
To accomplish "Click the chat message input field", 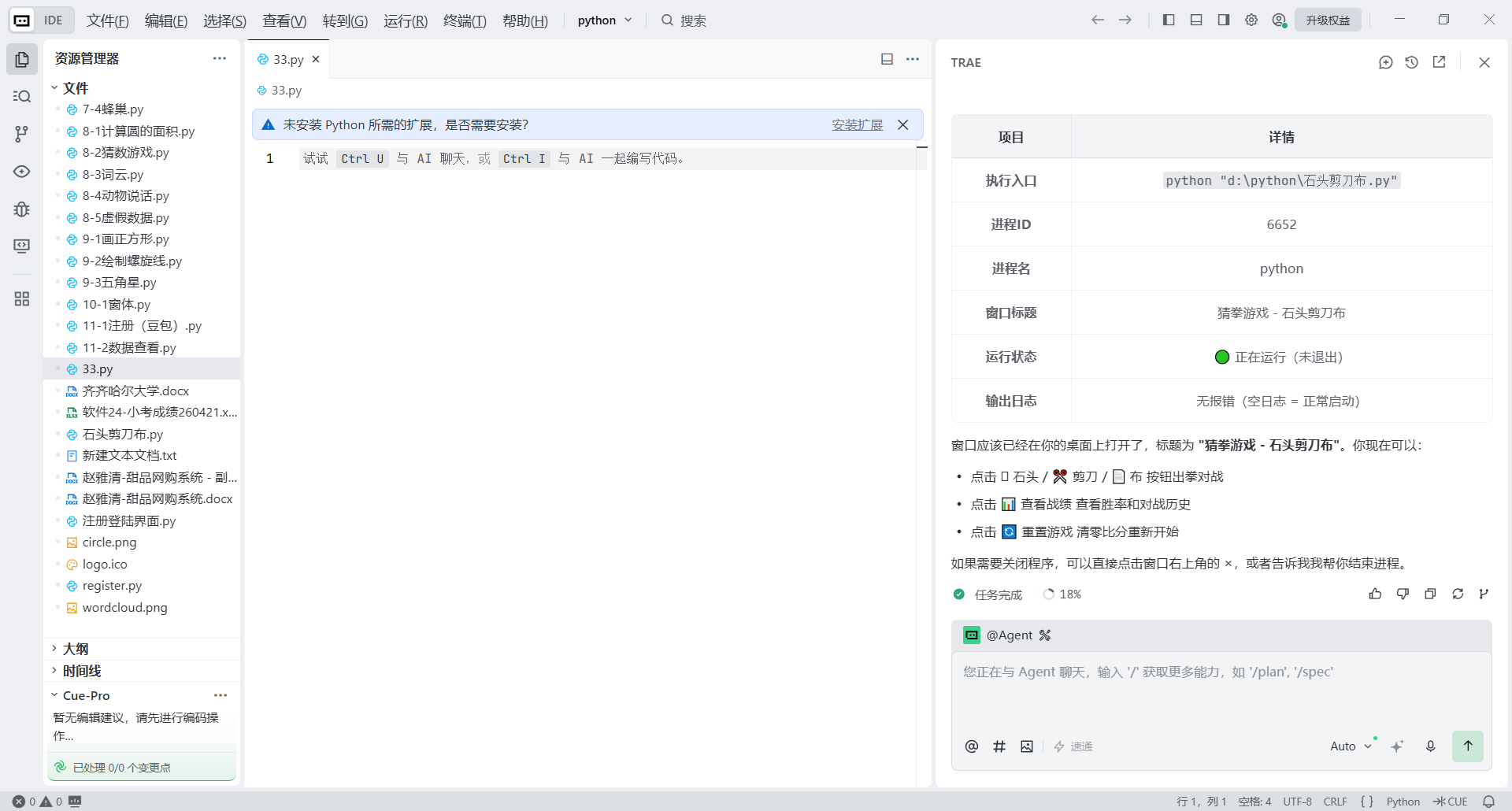I will coord(1221,691).
